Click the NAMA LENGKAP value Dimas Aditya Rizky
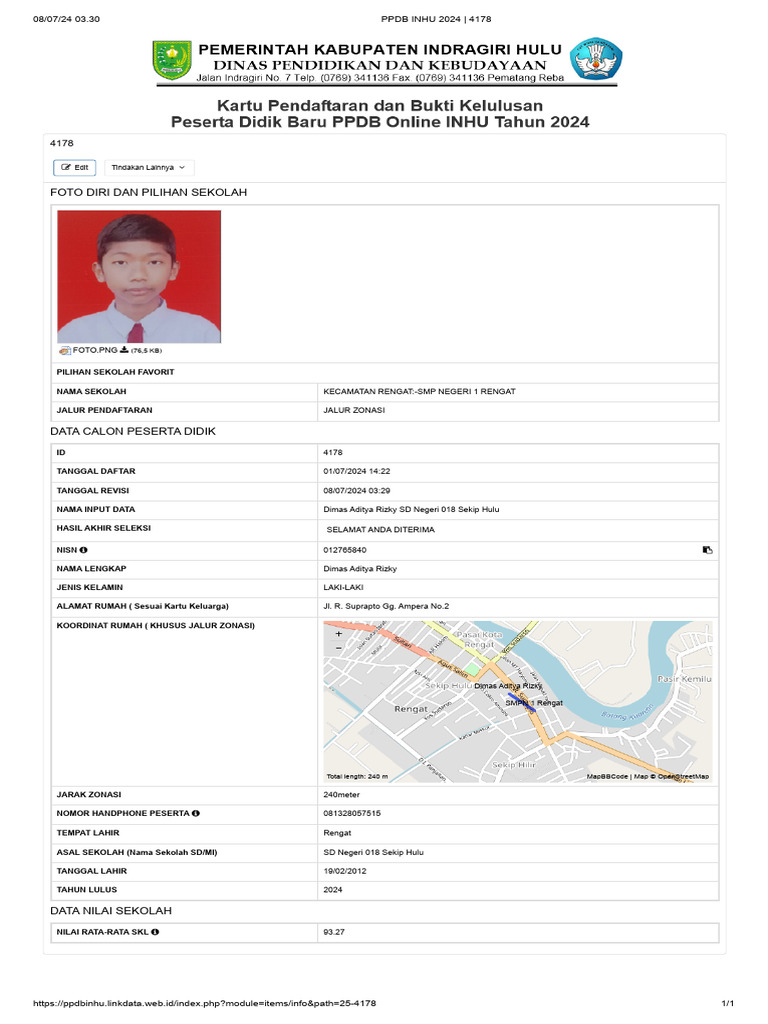 pos(360,568)
